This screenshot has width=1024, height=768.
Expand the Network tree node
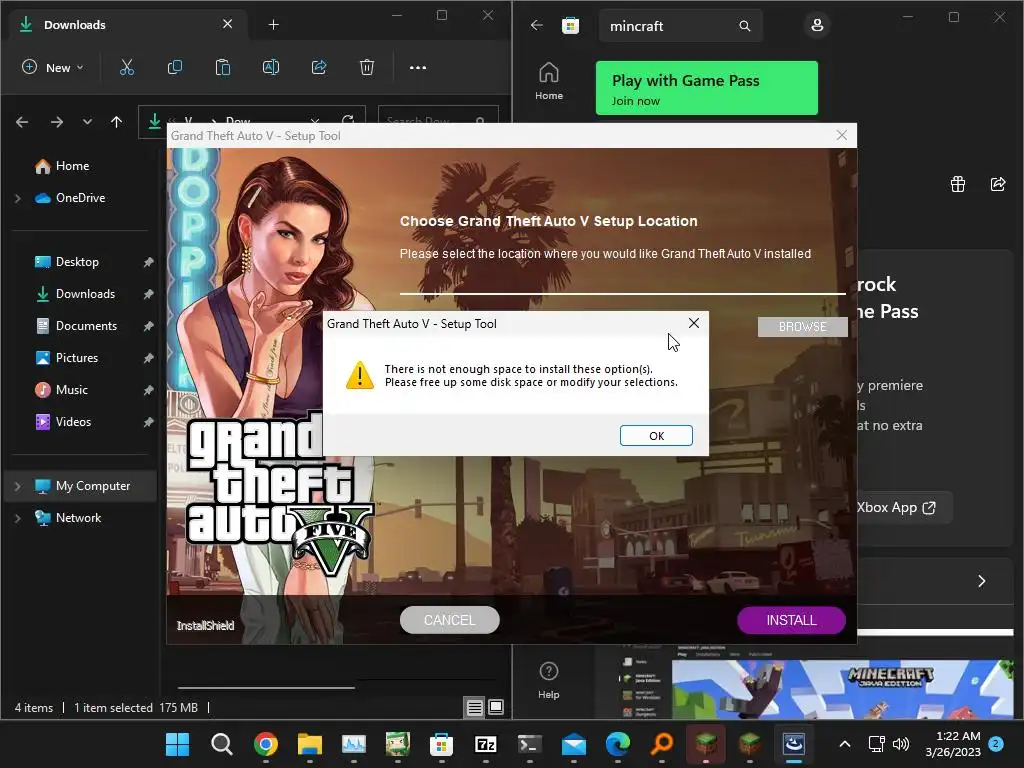[18, 518]
